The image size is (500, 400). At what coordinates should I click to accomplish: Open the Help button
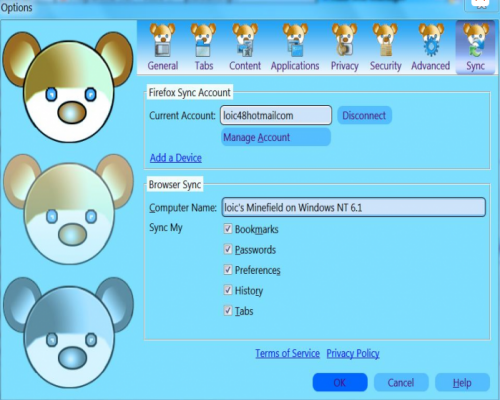coord(462,382)
